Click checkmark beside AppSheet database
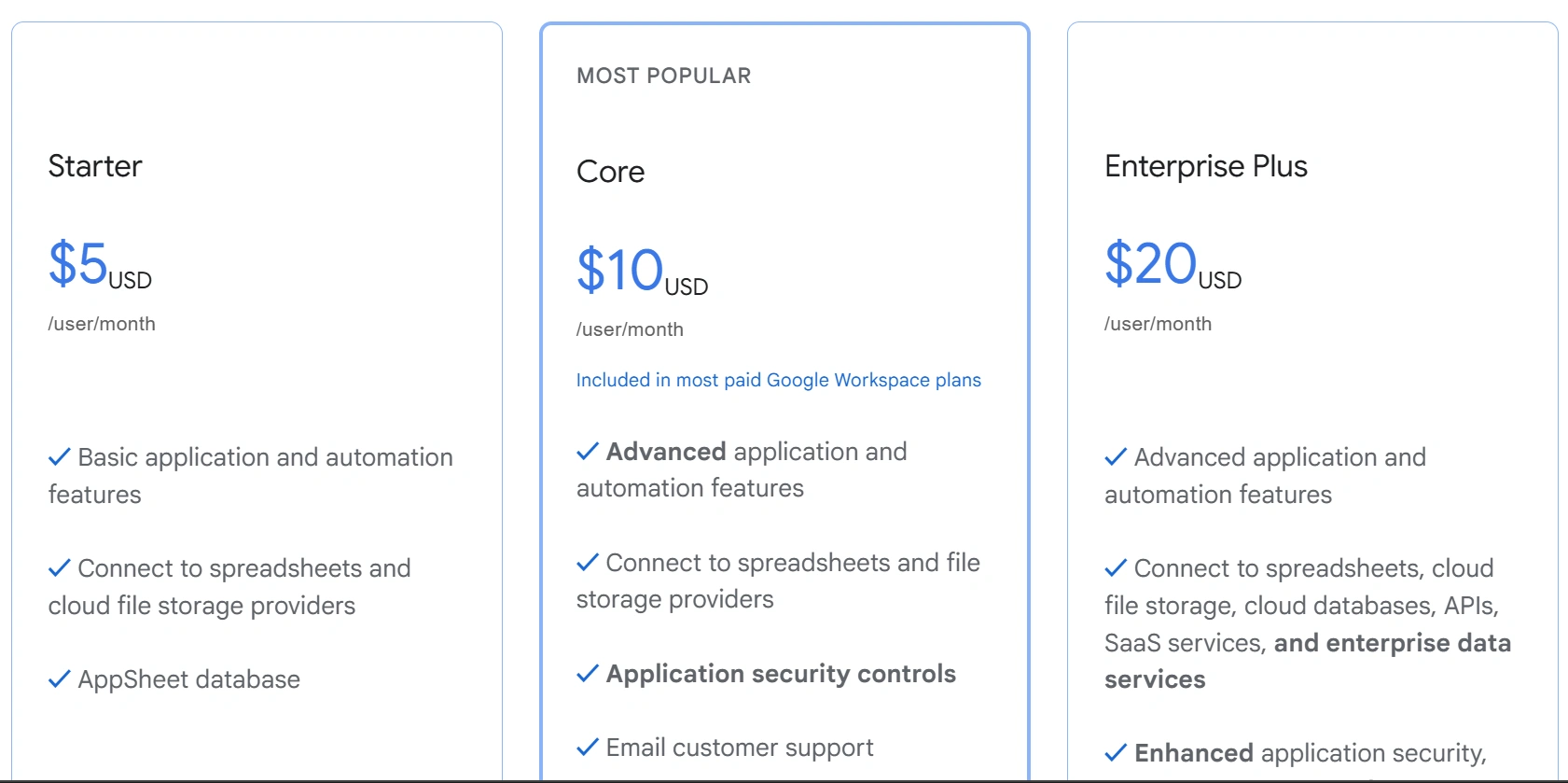This screenshot has height=783, width=1568. (x=59, y=679)
